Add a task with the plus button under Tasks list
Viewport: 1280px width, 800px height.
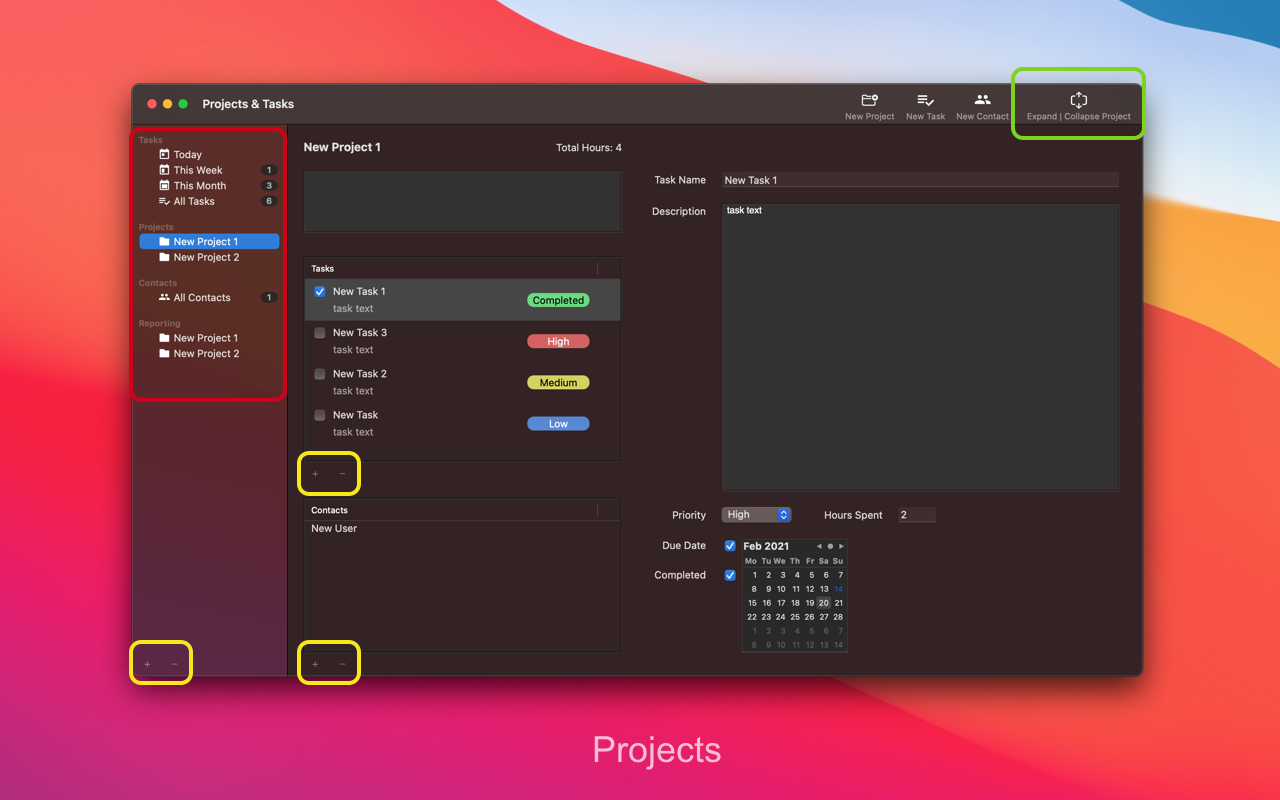315,474
